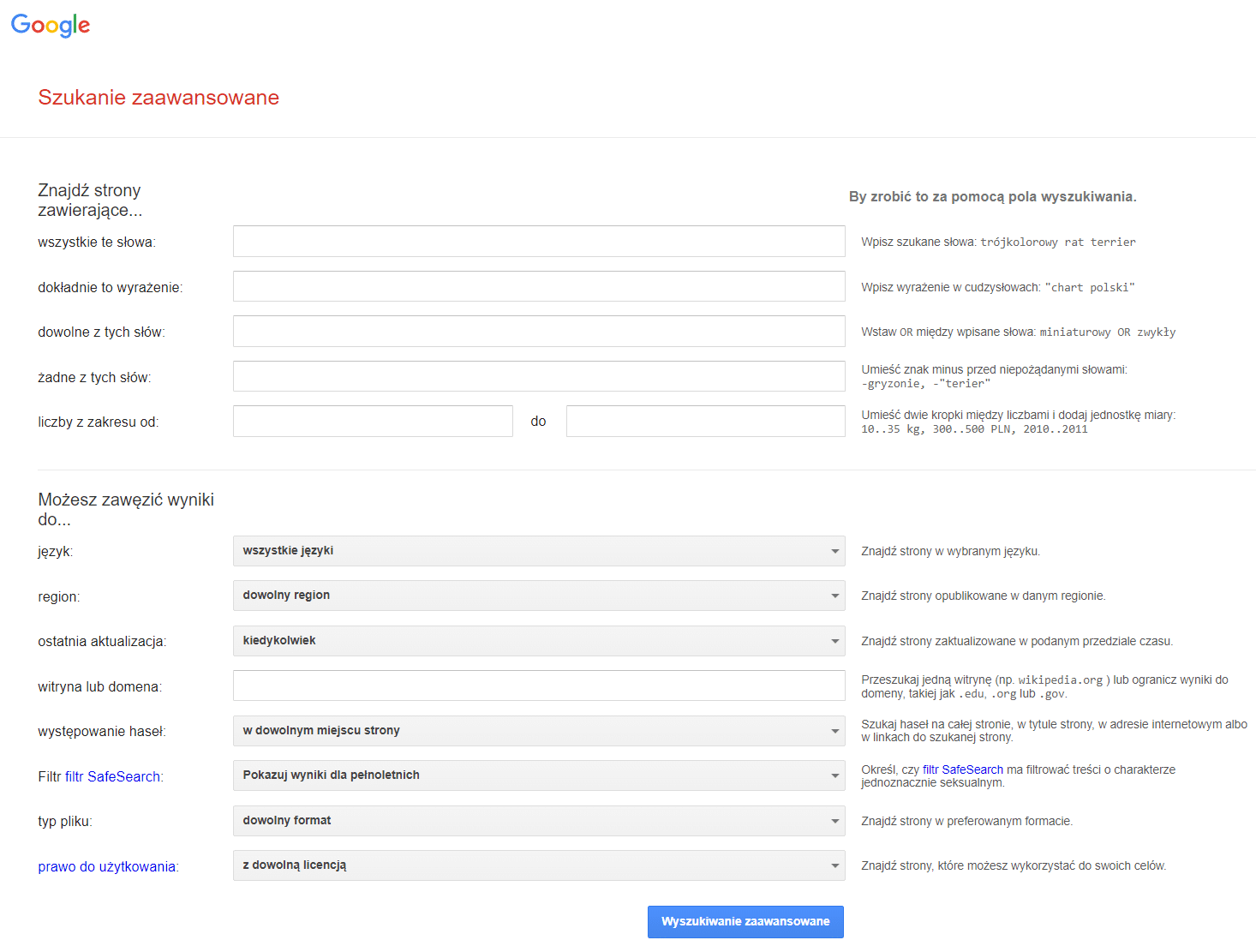Click the hint 'Znajdź strony w wybranym języku.'
The image size is (1256, 952).
point(950,551)
